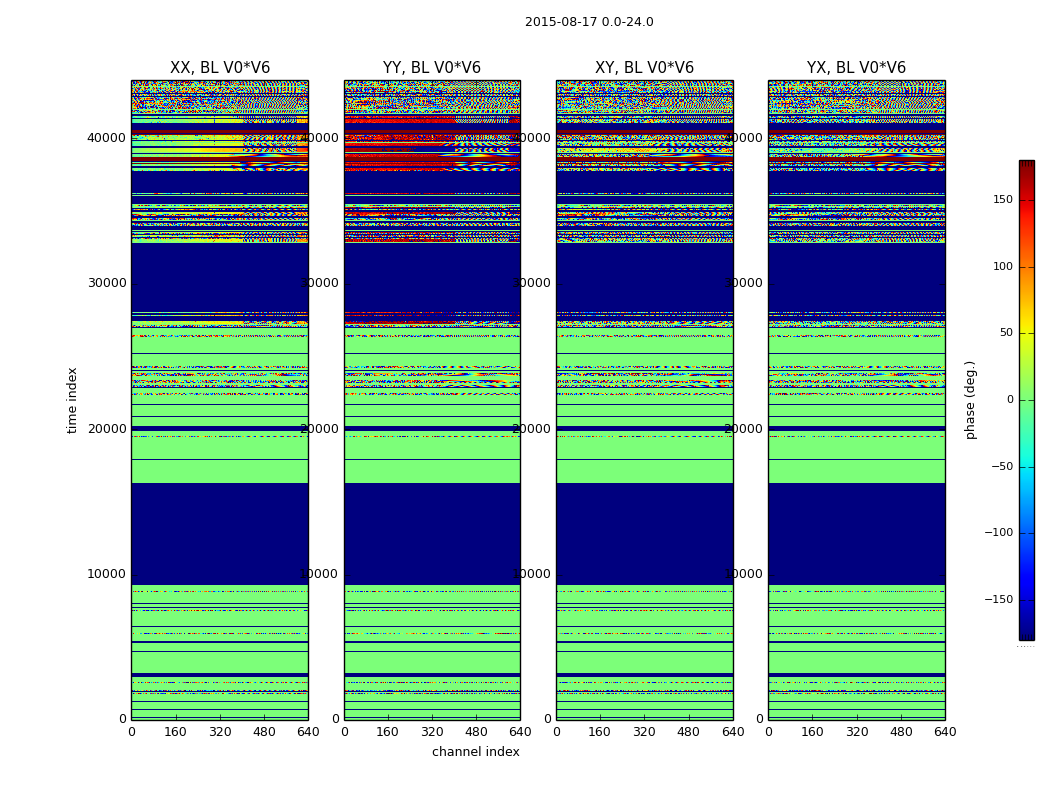Viewport: 1050px width, 800px height.
Task: Click the 'phase (deg.)' colorbar label
Action: click(x=970, y=400)
